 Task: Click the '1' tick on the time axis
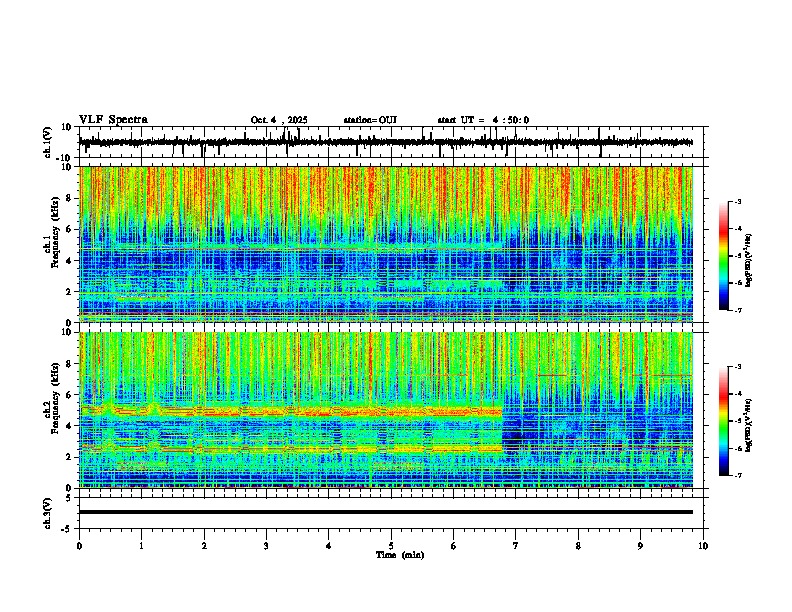[x=141, y=546]
